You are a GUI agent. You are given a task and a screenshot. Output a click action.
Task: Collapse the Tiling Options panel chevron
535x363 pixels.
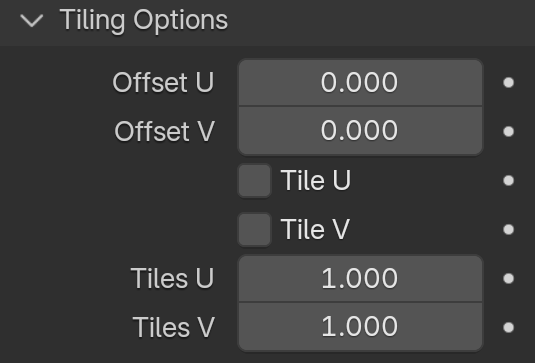point(32,20)
